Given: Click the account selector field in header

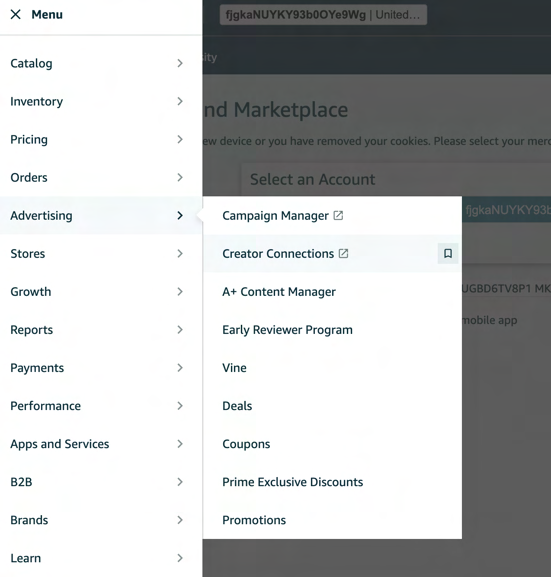Looking at the screenshot, I should [x=323, y=15].
